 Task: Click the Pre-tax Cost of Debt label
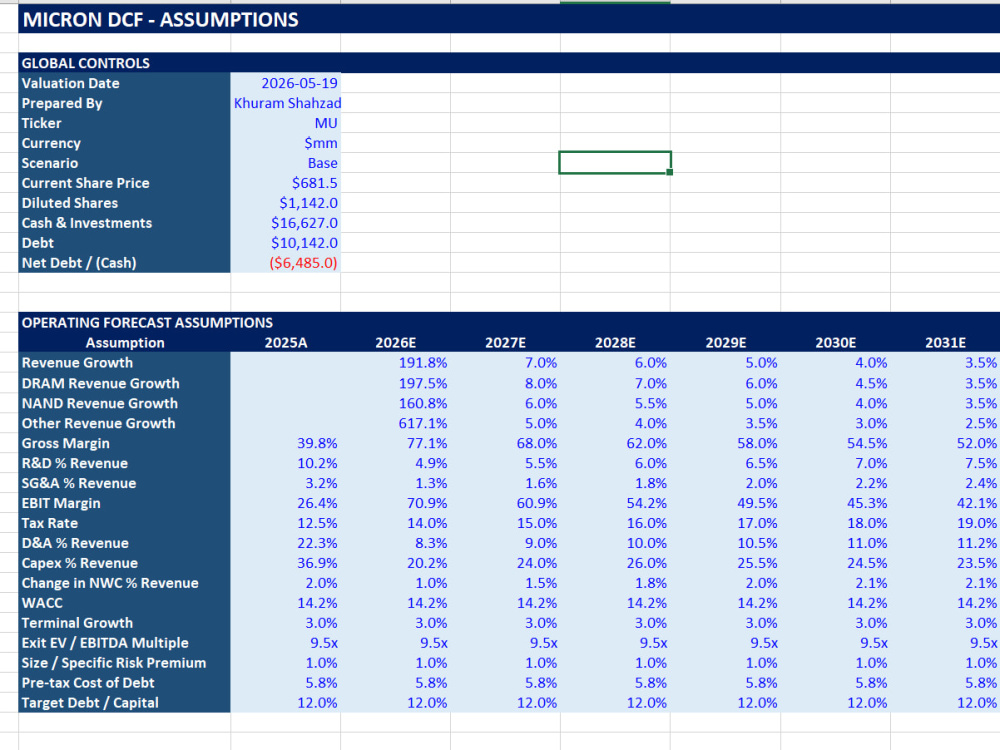(88, 683)
